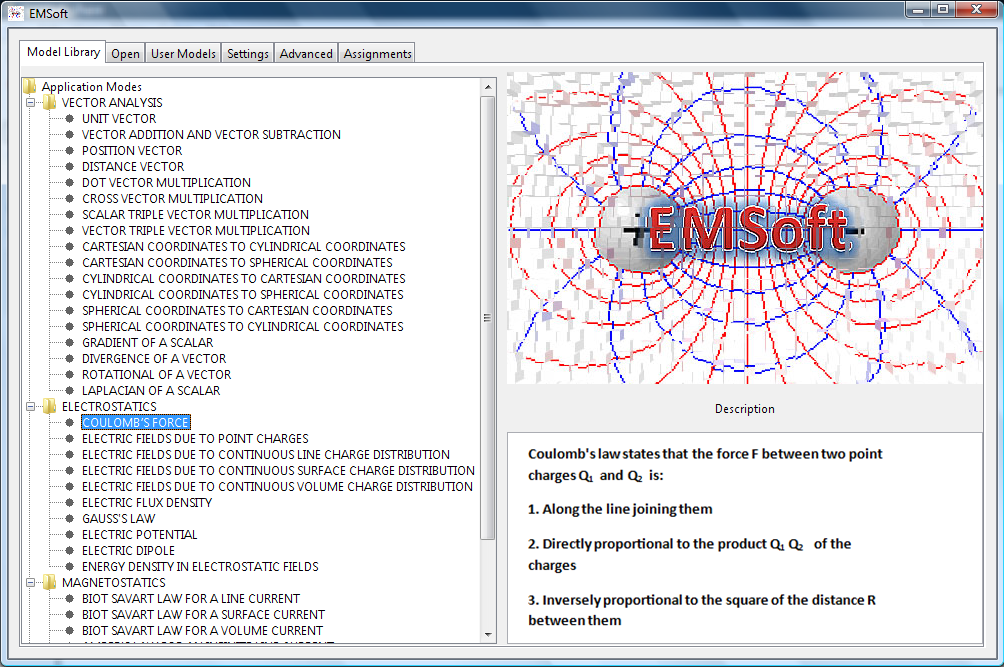Collapse the VECTOR ANALYSIS tree node

pos(31,102)
